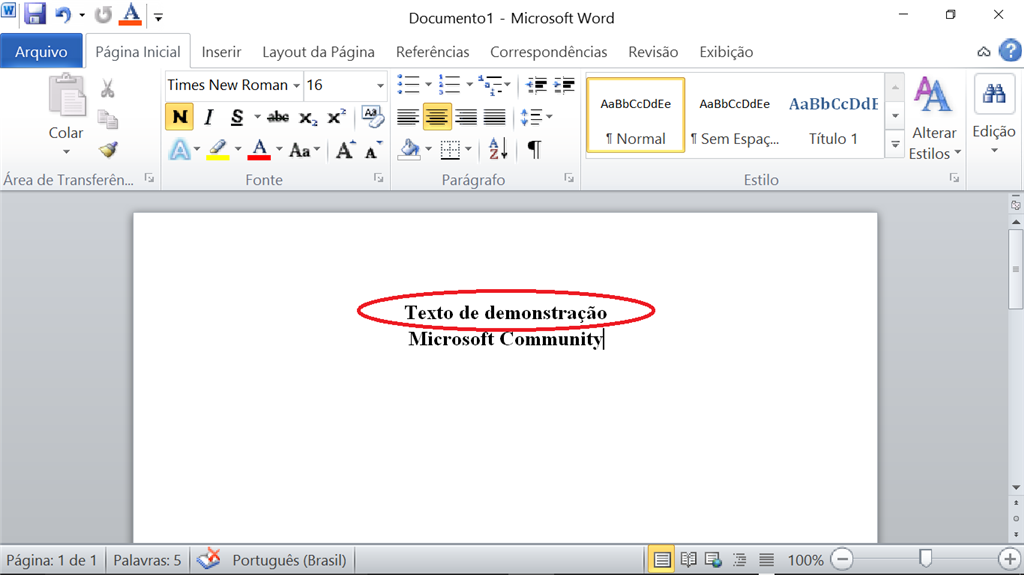Sort text with the A-Z icon

click(498, 150)
